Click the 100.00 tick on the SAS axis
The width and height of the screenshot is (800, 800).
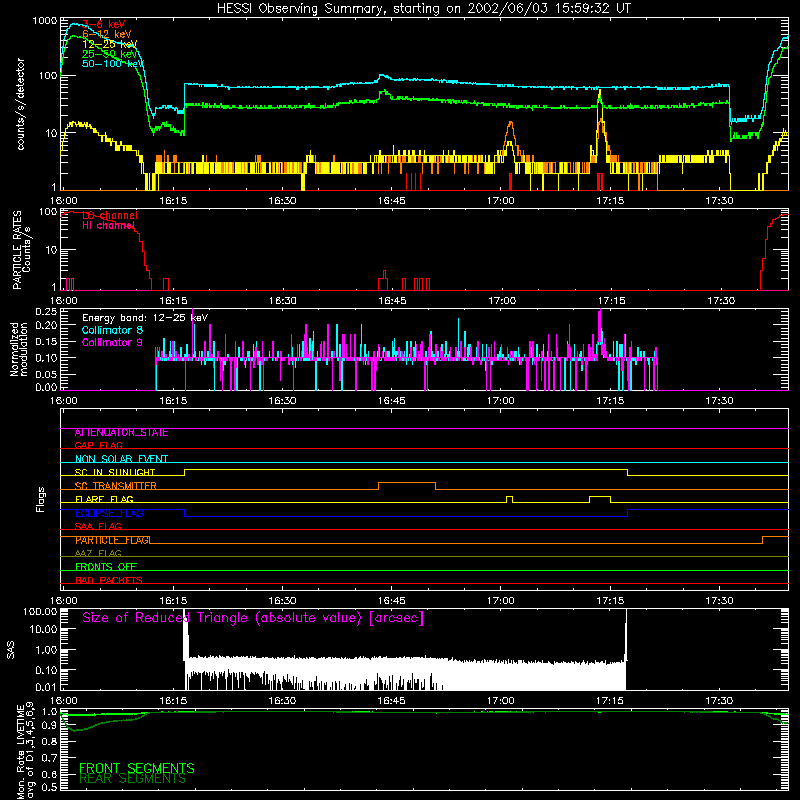pyautogui.click(x=40, y=612)
